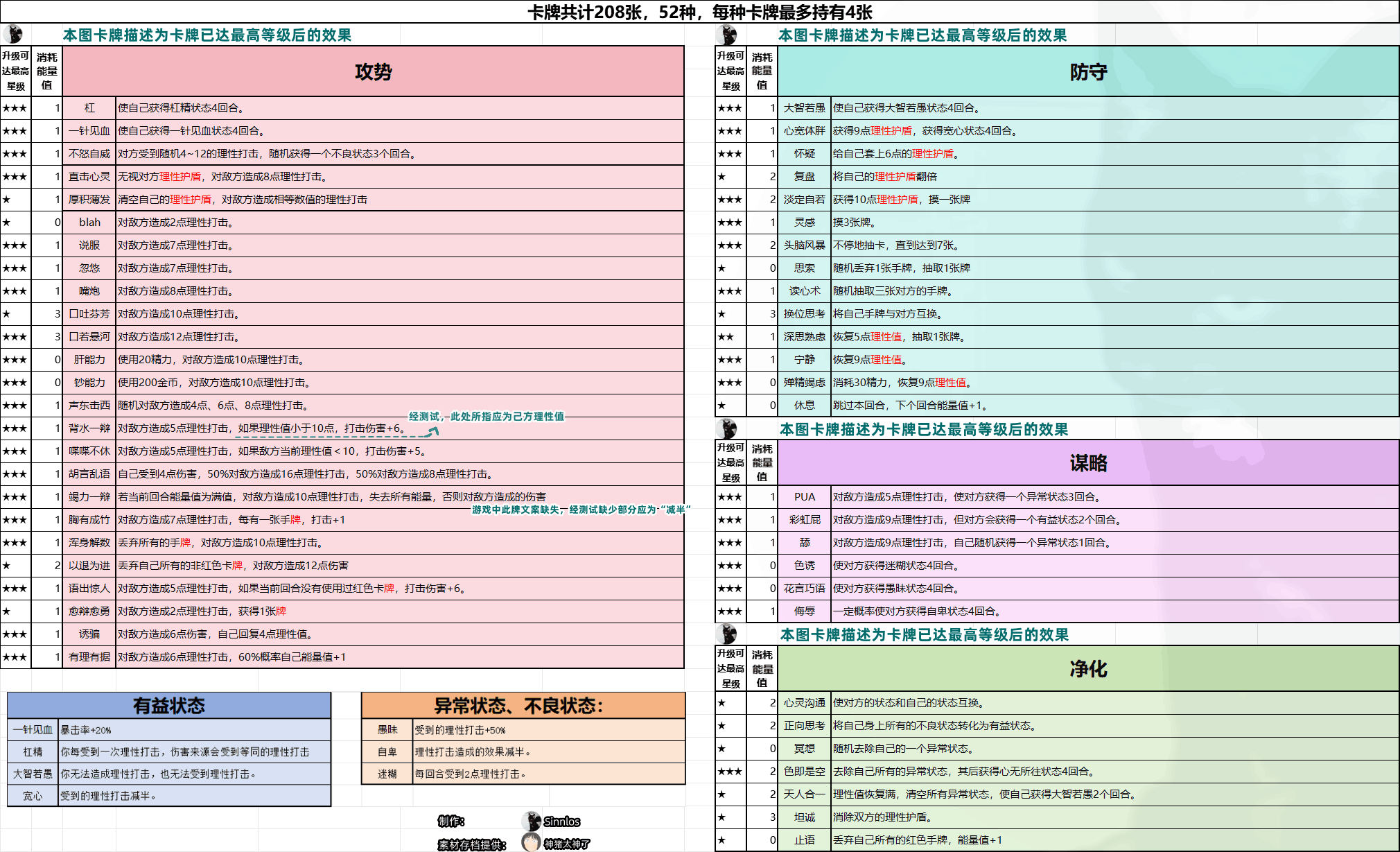This screenshot has width=1400, height=852.
Task: Select the 谋略 section header
Action: (1088, 462)
